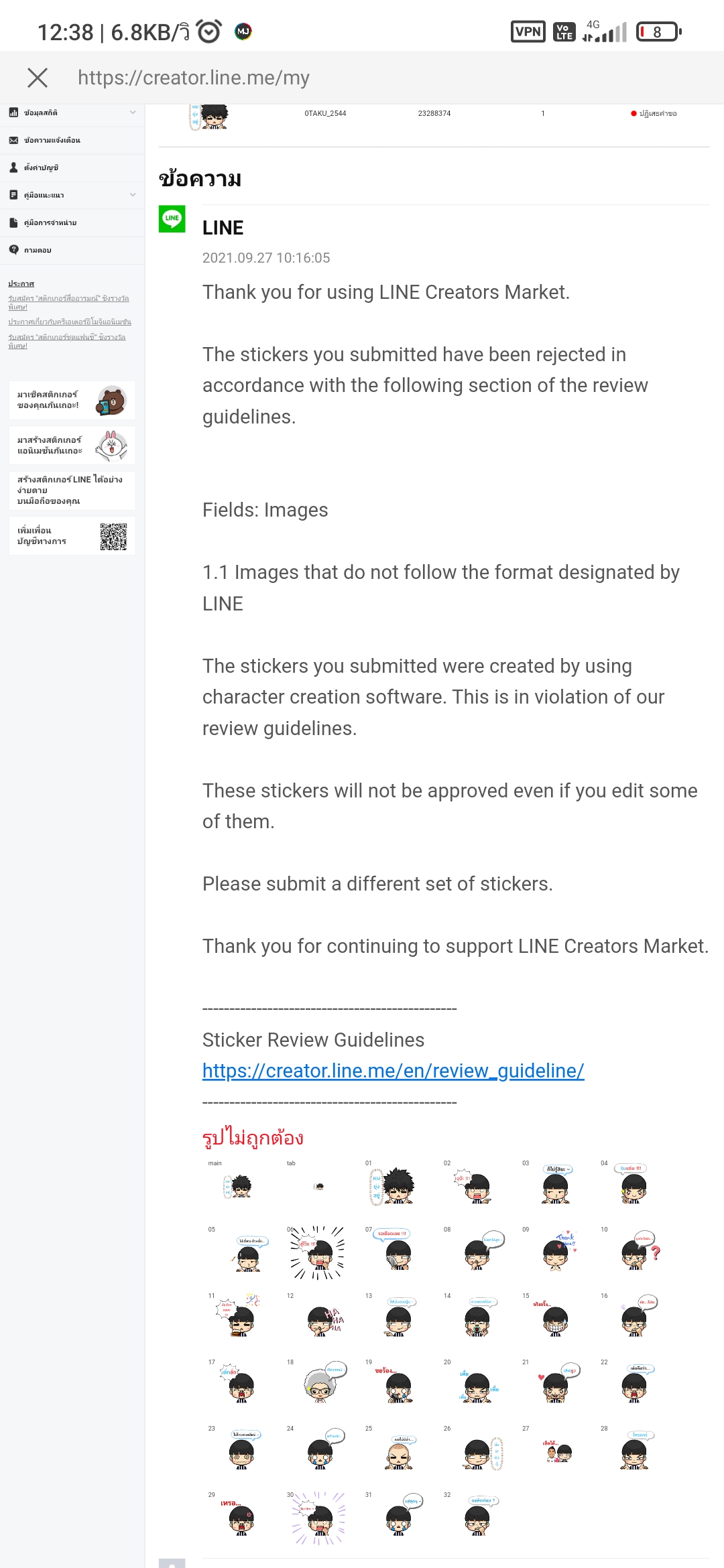Click the Cony rabbit animated sticker banner
The height and width of the screenshot is (1568, 724).
pos(72,446)
